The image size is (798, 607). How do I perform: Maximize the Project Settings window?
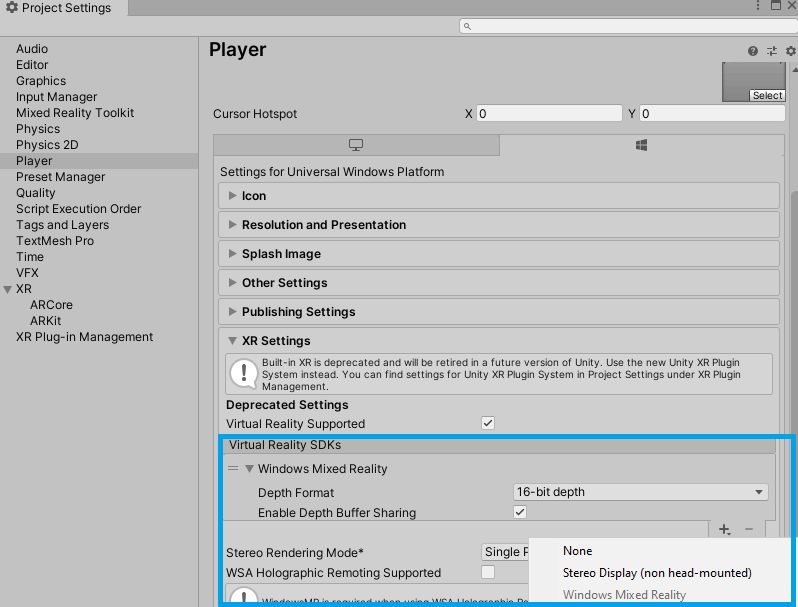point(776,6)
